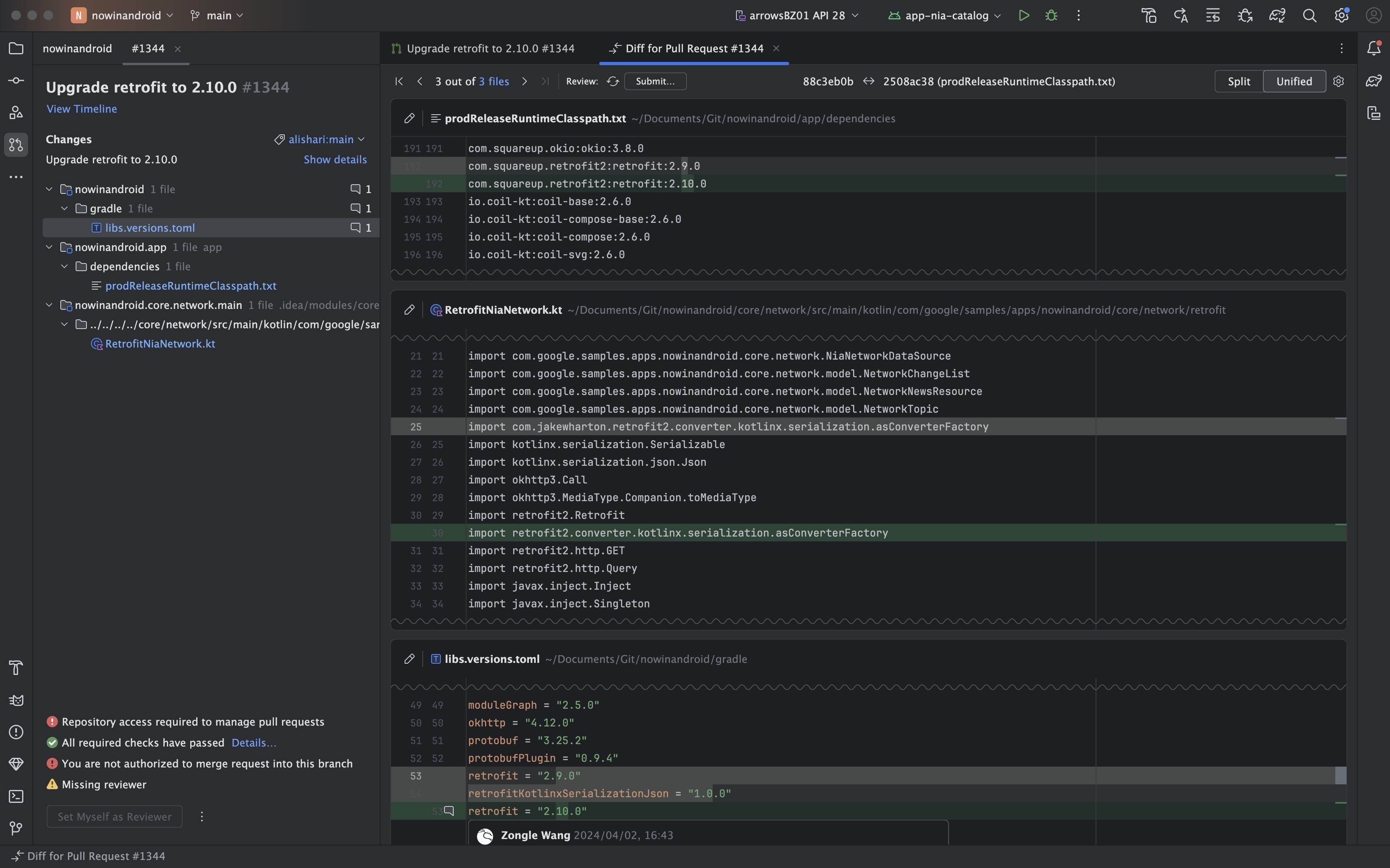
Task: Click comment icon on retrofit 2.10.0 line
Action: 449,810
